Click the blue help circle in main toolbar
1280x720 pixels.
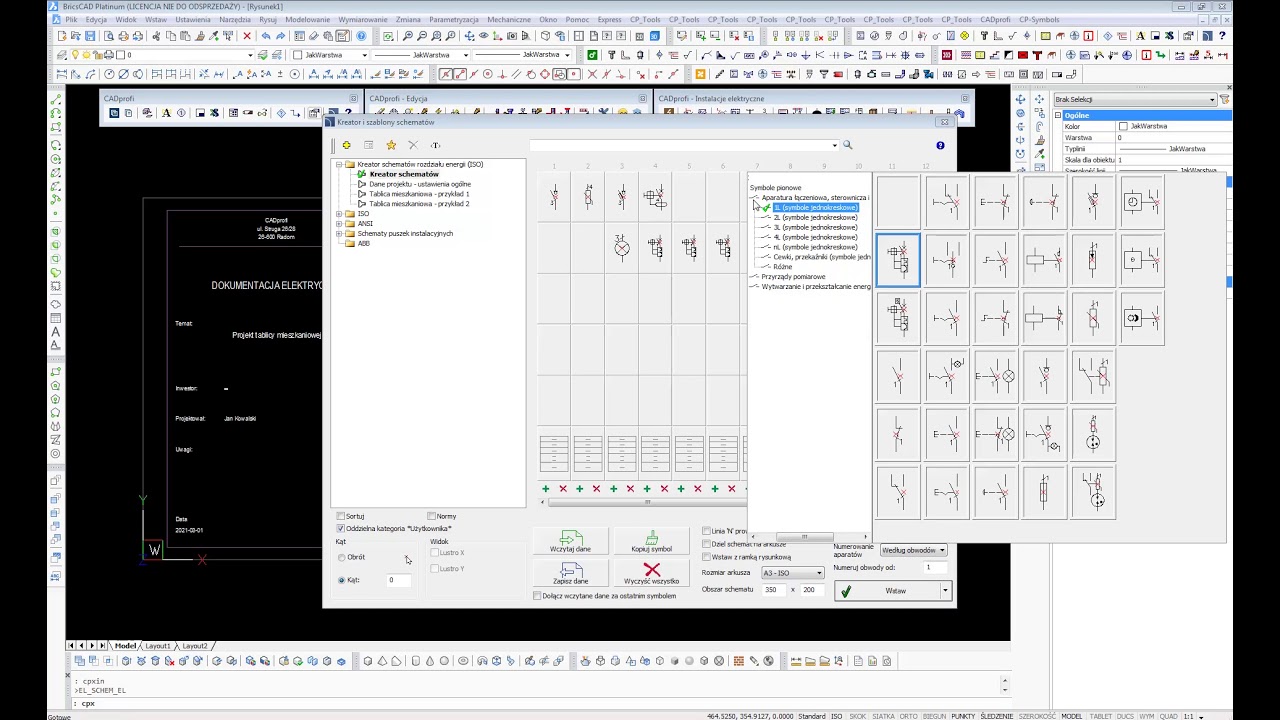[361, 36]
